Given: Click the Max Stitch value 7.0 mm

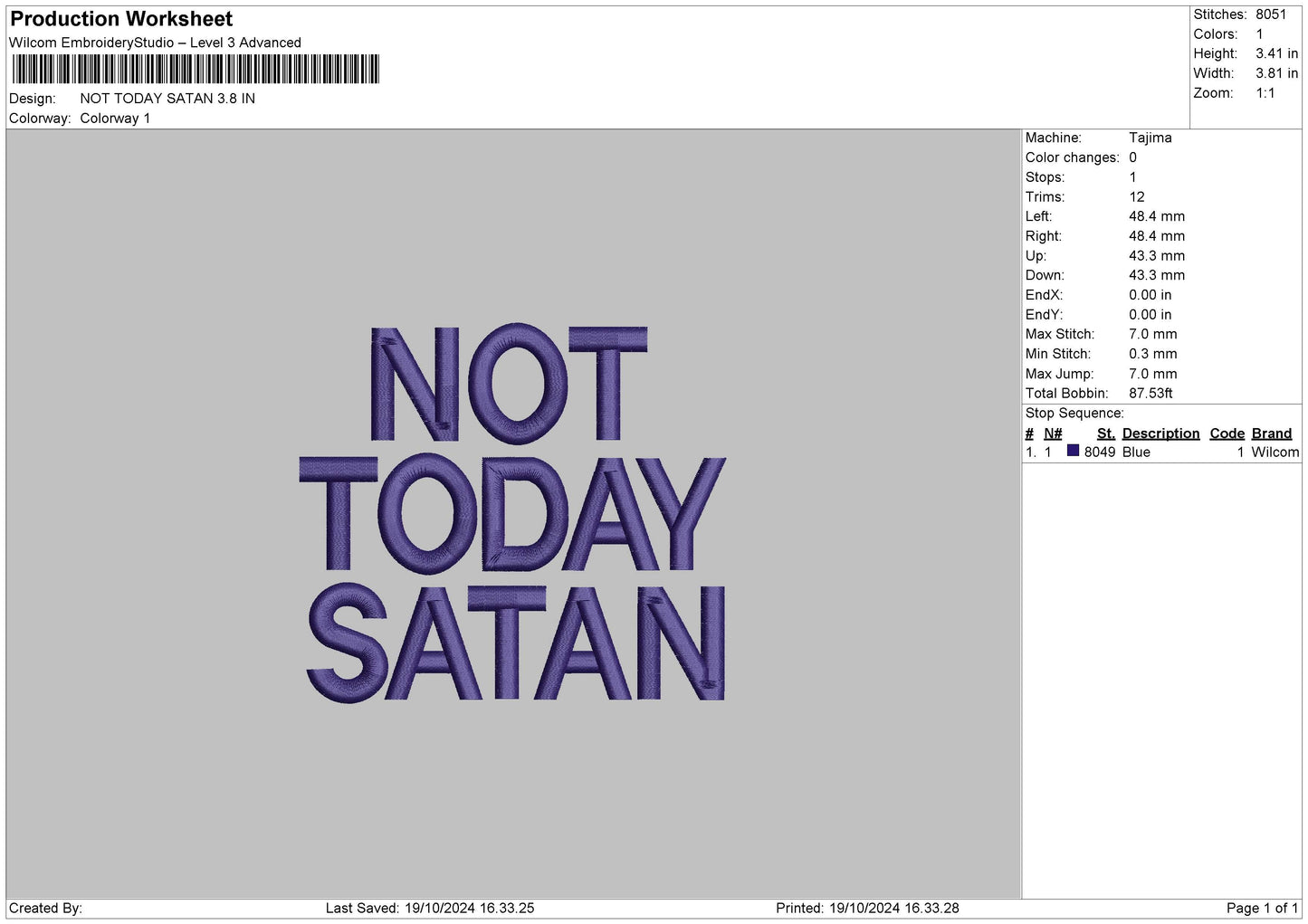Looking at the screenshot, I should click(x=1152, y=334).
